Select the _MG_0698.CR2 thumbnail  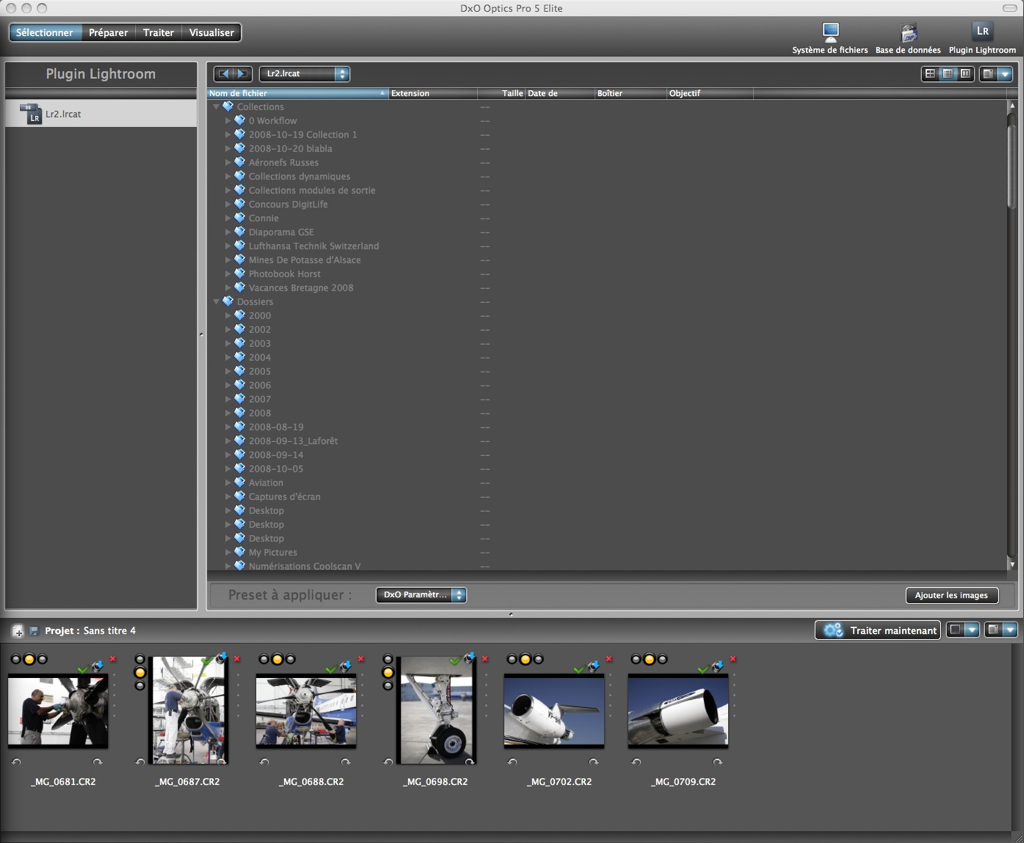pyautogui.click(x=436, y=710)
